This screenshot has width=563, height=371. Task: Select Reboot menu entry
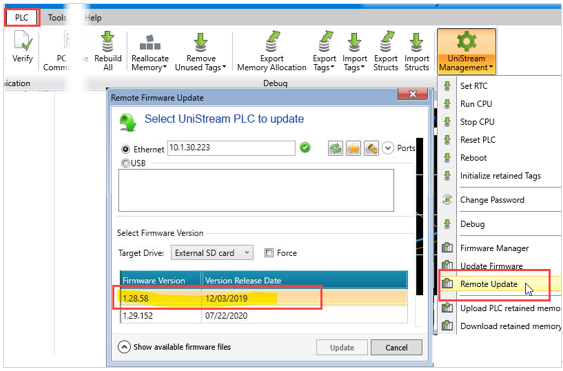[x=473, y=158]
